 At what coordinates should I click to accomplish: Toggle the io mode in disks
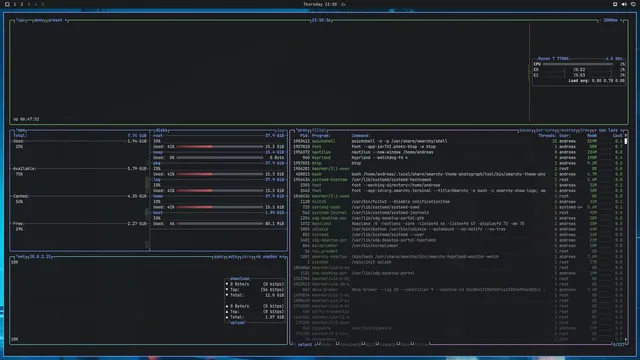(x=280, y=131)
